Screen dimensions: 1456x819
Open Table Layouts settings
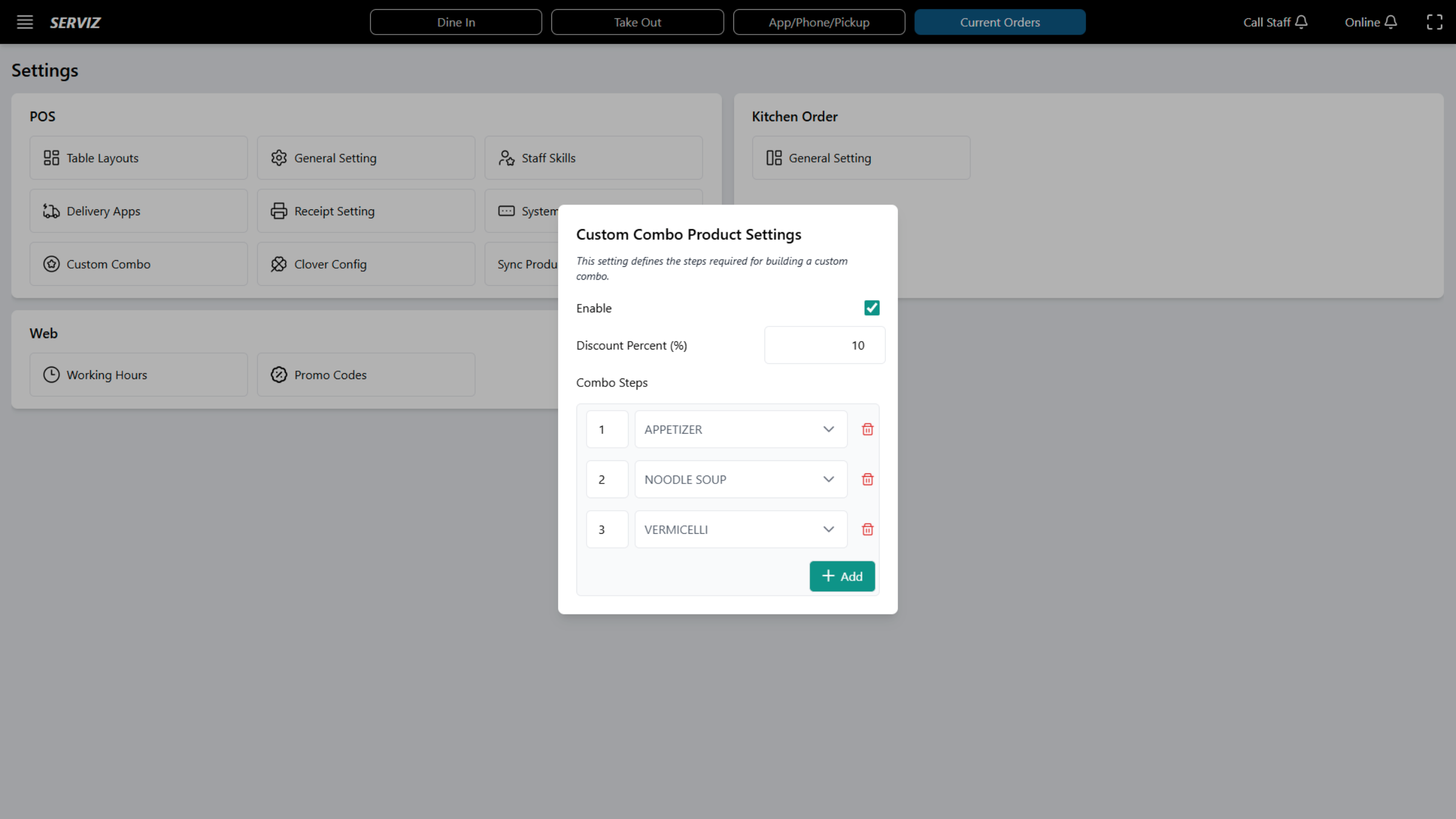(x=138, y=158)
